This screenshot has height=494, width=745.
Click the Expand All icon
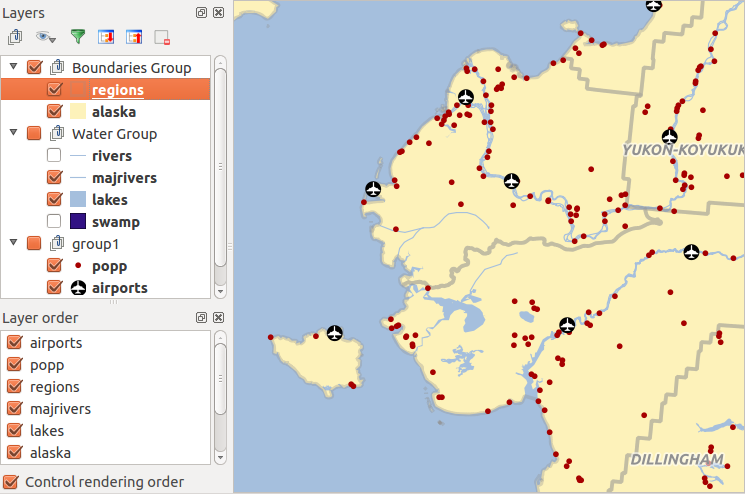tap(105, 37)
